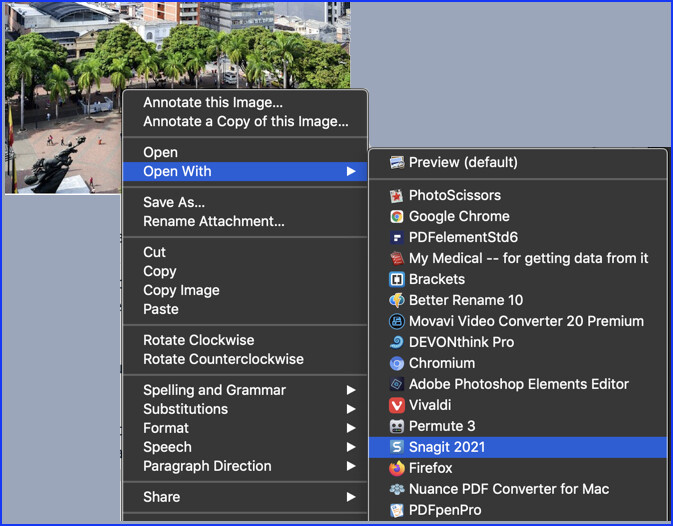Open image with Firefox
The height and width of the screenshot is (526, 673).
[518, 468]
